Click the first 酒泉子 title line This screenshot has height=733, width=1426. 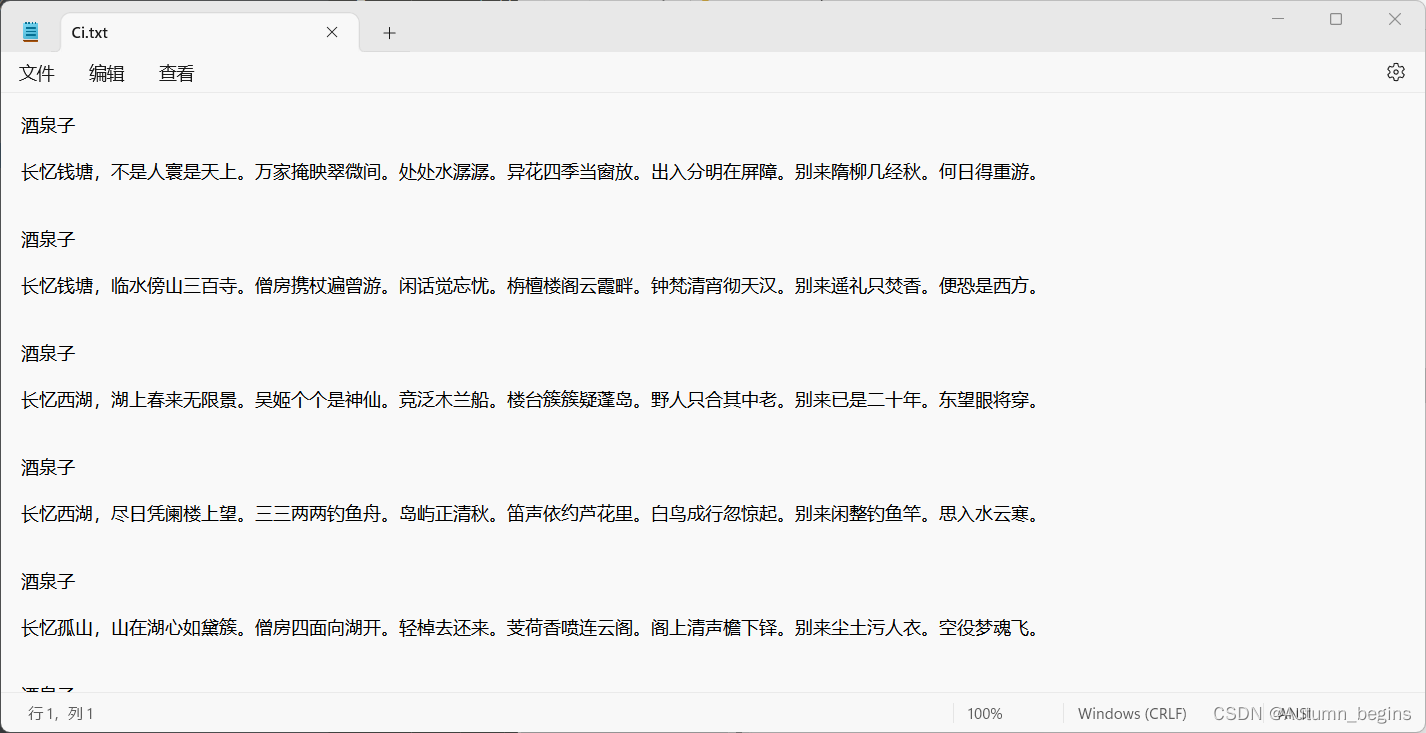point(48,125)
